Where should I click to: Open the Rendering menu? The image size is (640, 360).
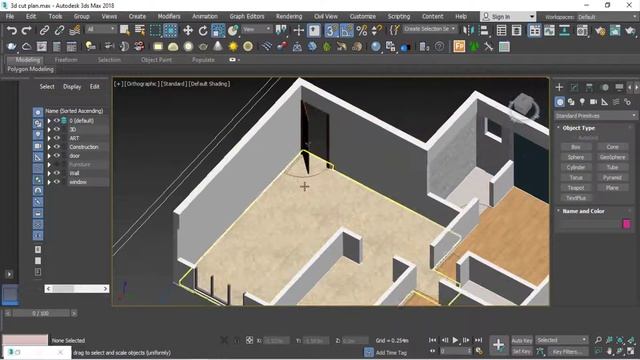pyautogui.click(x=289, y=16)
